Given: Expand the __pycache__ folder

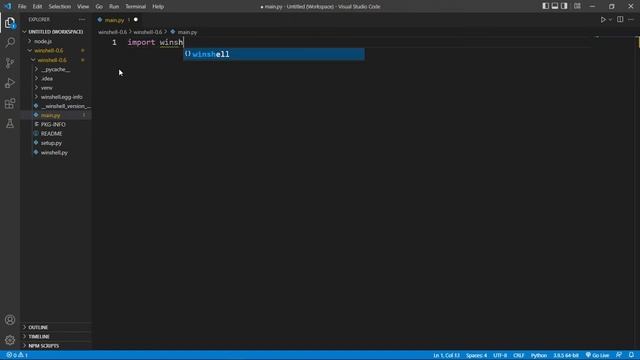Looking at the screenshot, I should 56,69.
